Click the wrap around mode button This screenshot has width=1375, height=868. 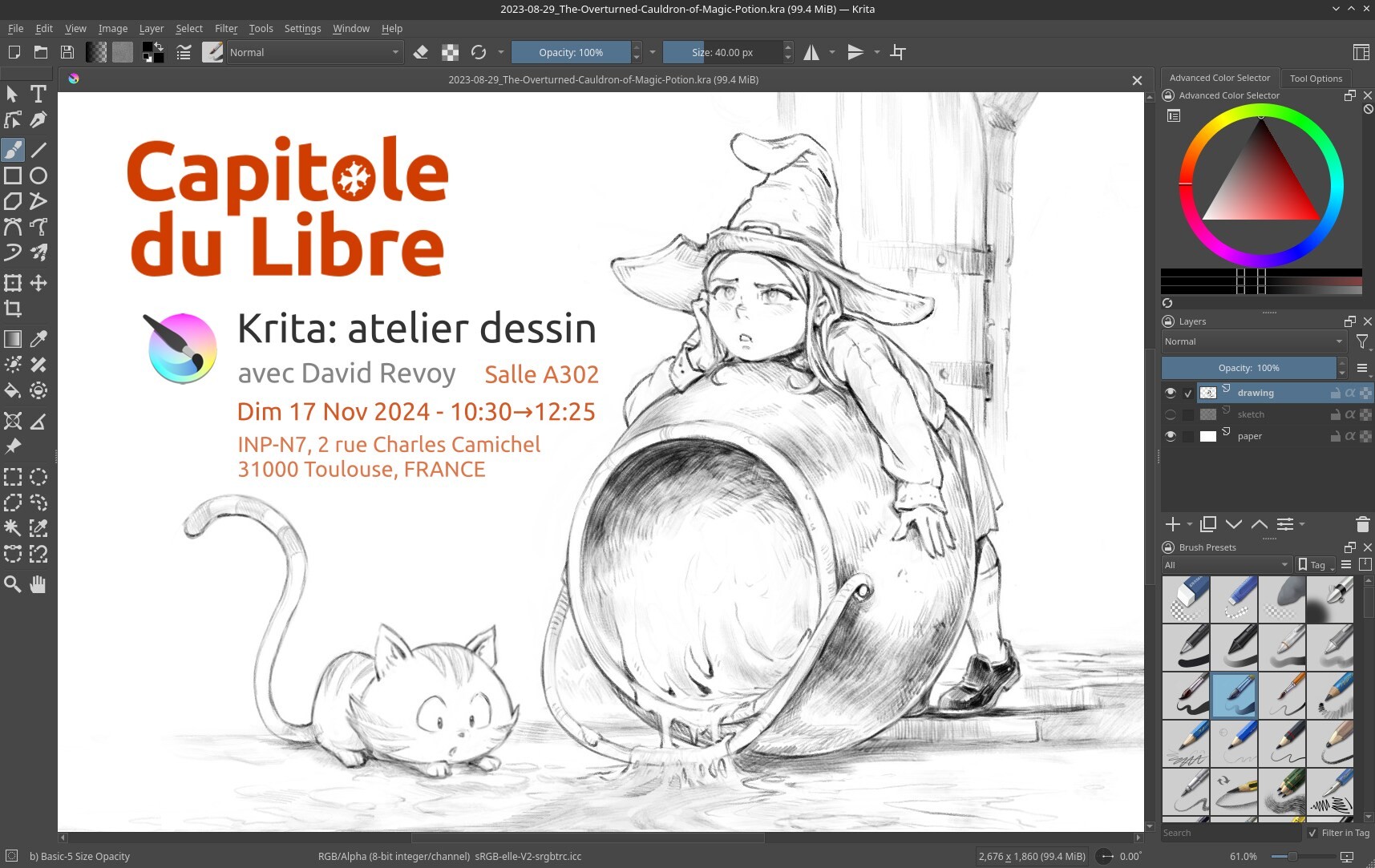[898, 52]
